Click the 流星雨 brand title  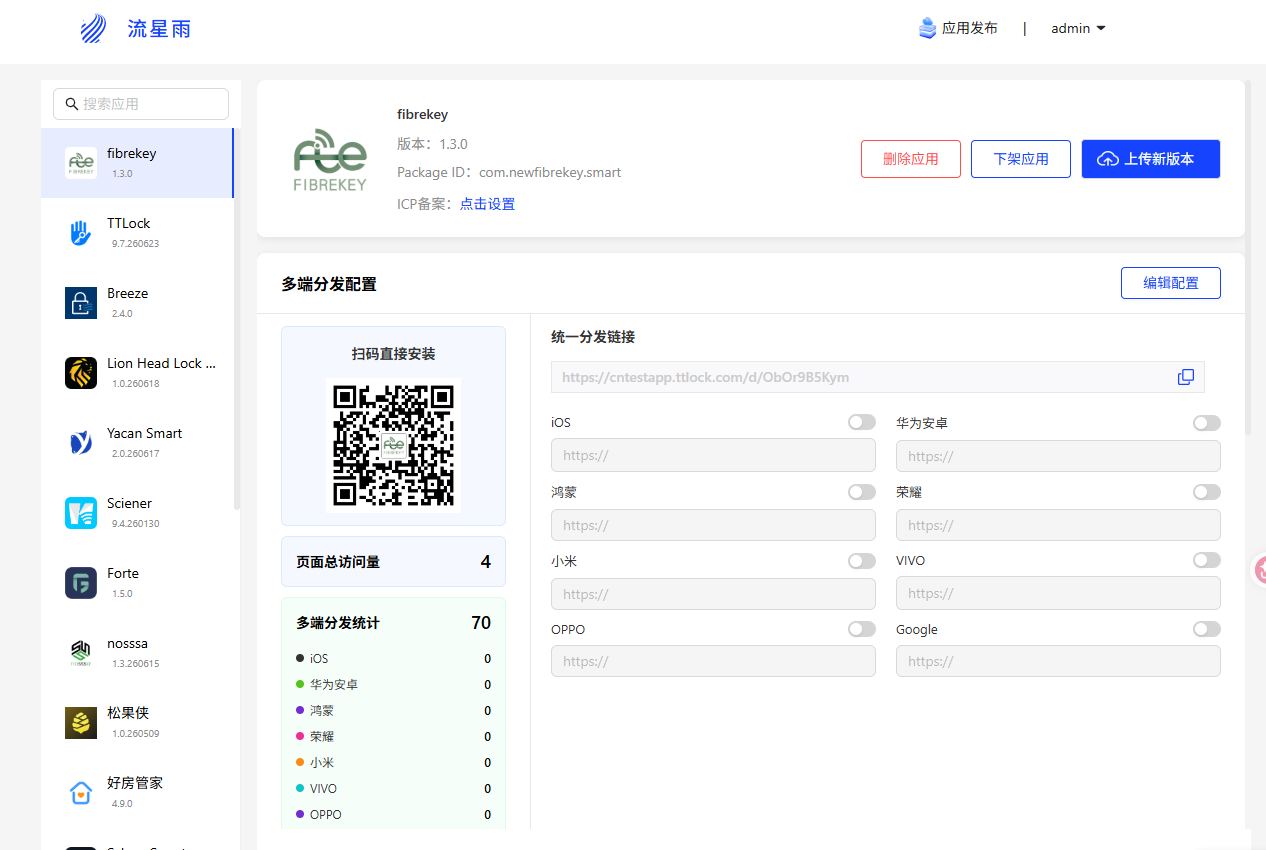point(159,29)
